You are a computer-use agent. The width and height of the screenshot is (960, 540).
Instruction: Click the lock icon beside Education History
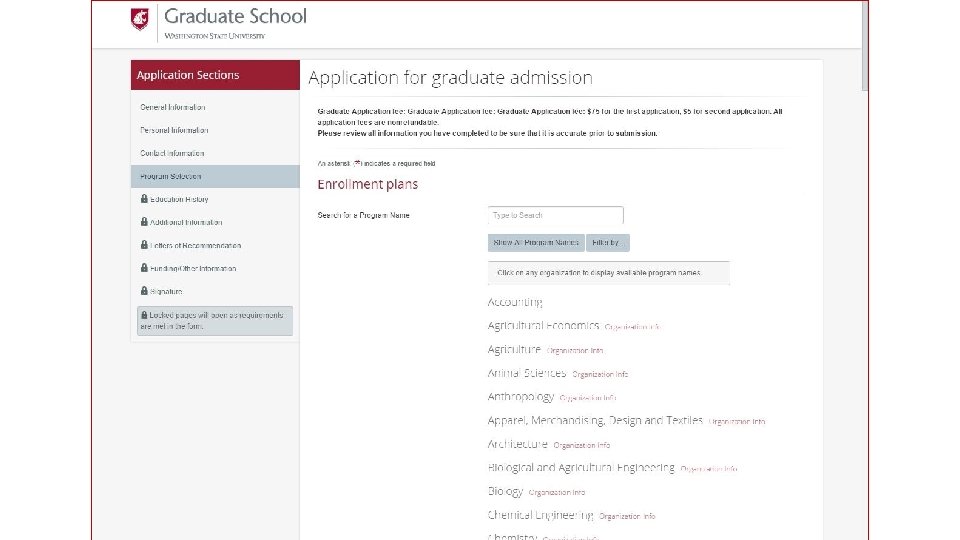(x=144, y=199)
